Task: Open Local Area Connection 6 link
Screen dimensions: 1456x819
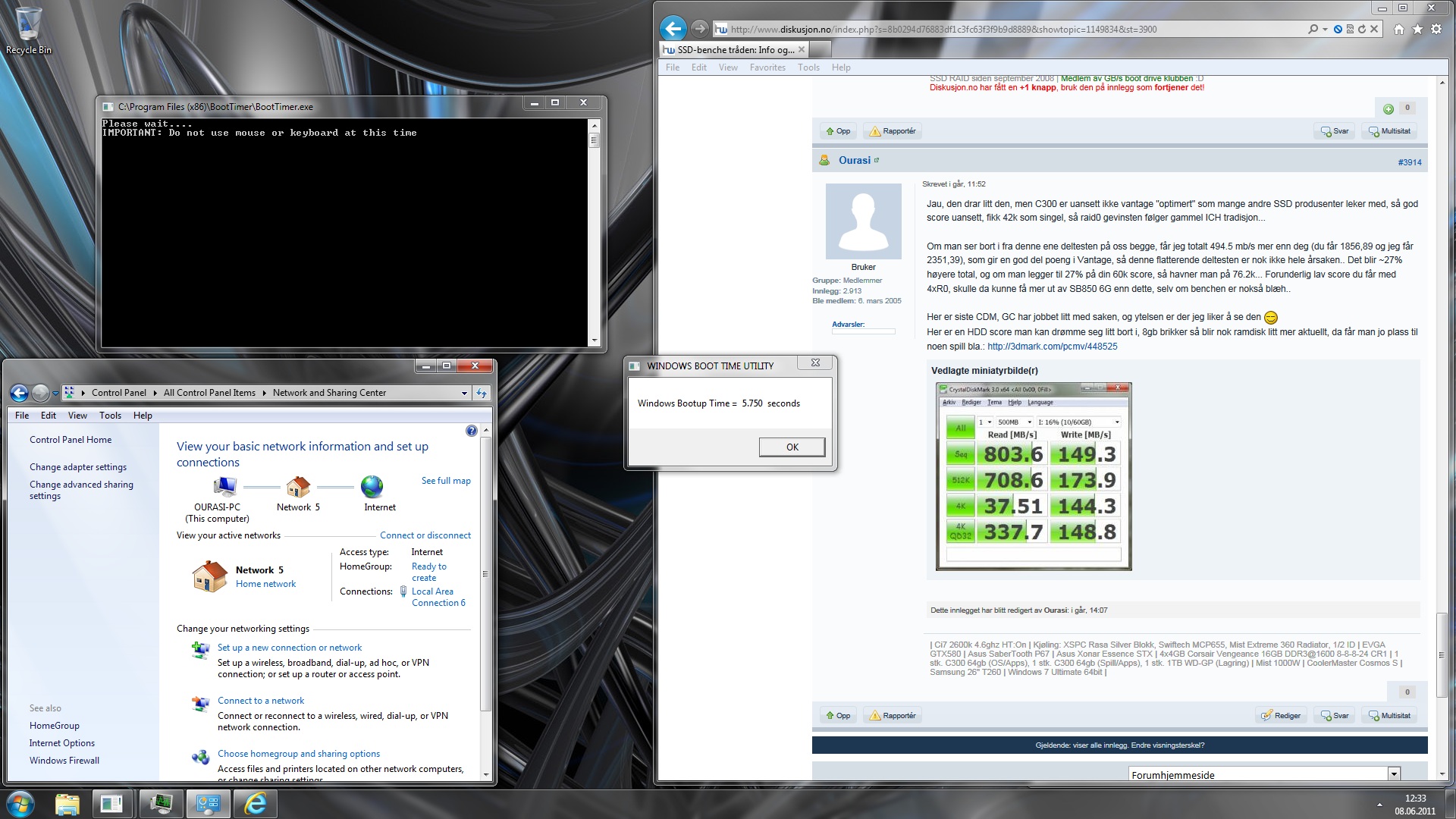Action: [438, 597]
